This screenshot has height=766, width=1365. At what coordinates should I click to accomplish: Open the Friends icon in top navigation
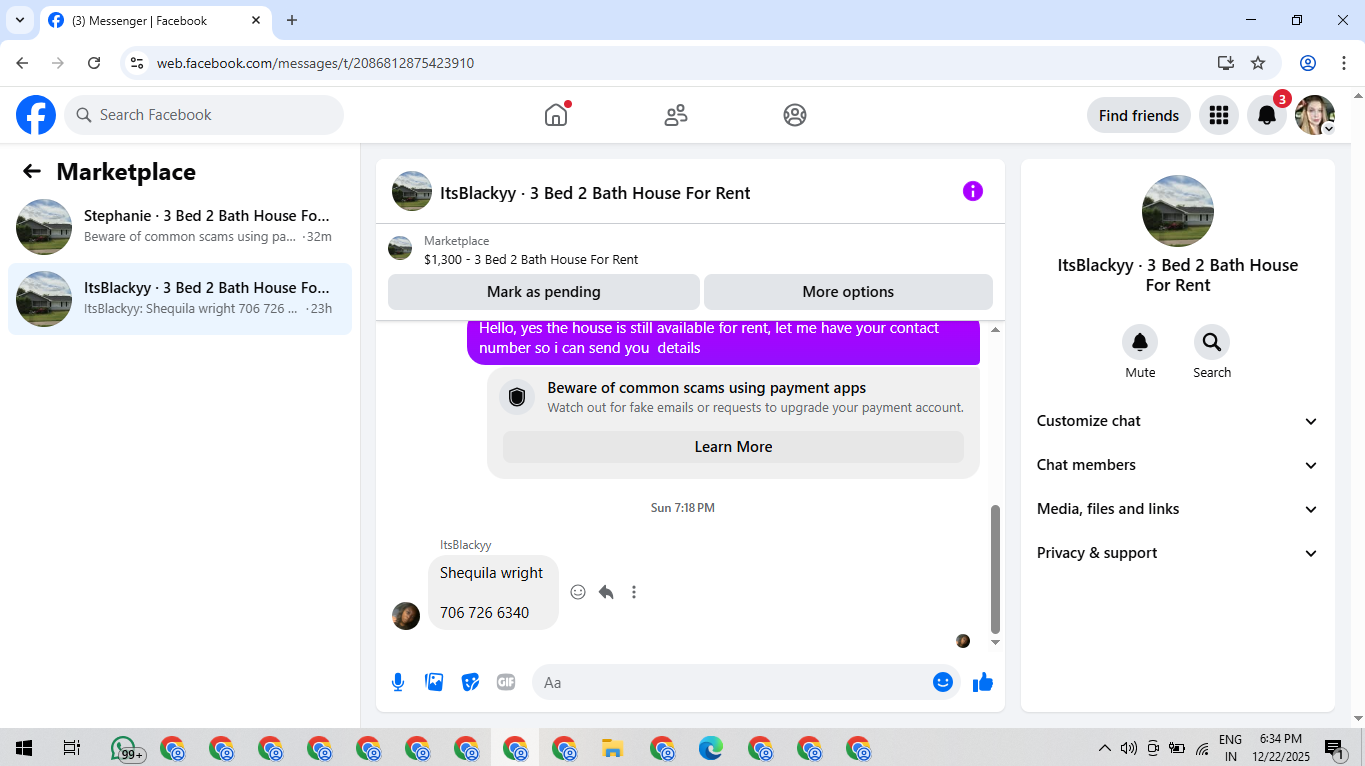676,115
